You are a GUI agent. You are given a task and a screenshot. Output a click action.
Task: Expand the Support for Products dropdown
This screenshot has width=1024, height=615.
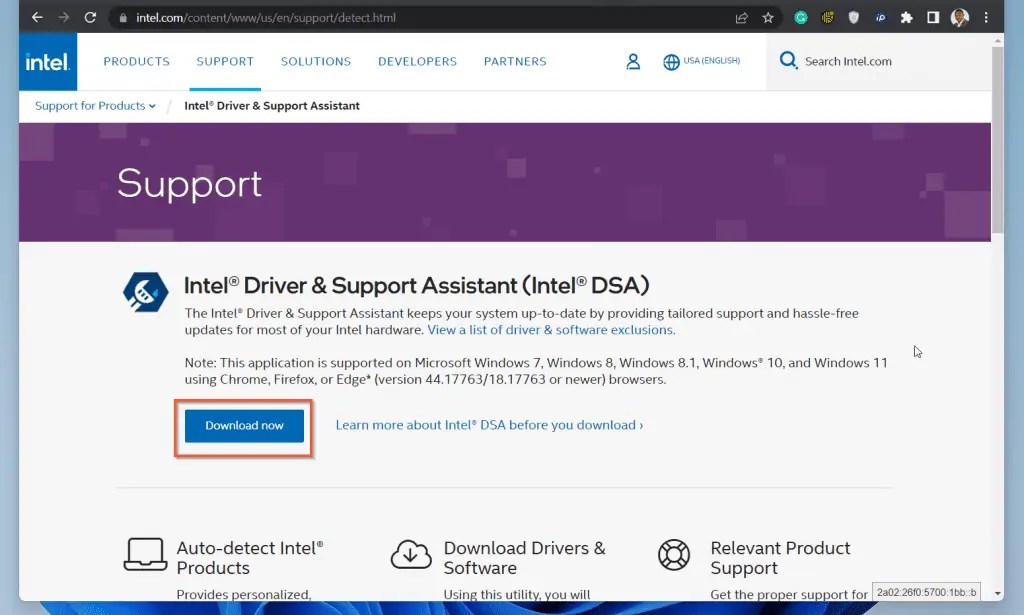[93, 106]
